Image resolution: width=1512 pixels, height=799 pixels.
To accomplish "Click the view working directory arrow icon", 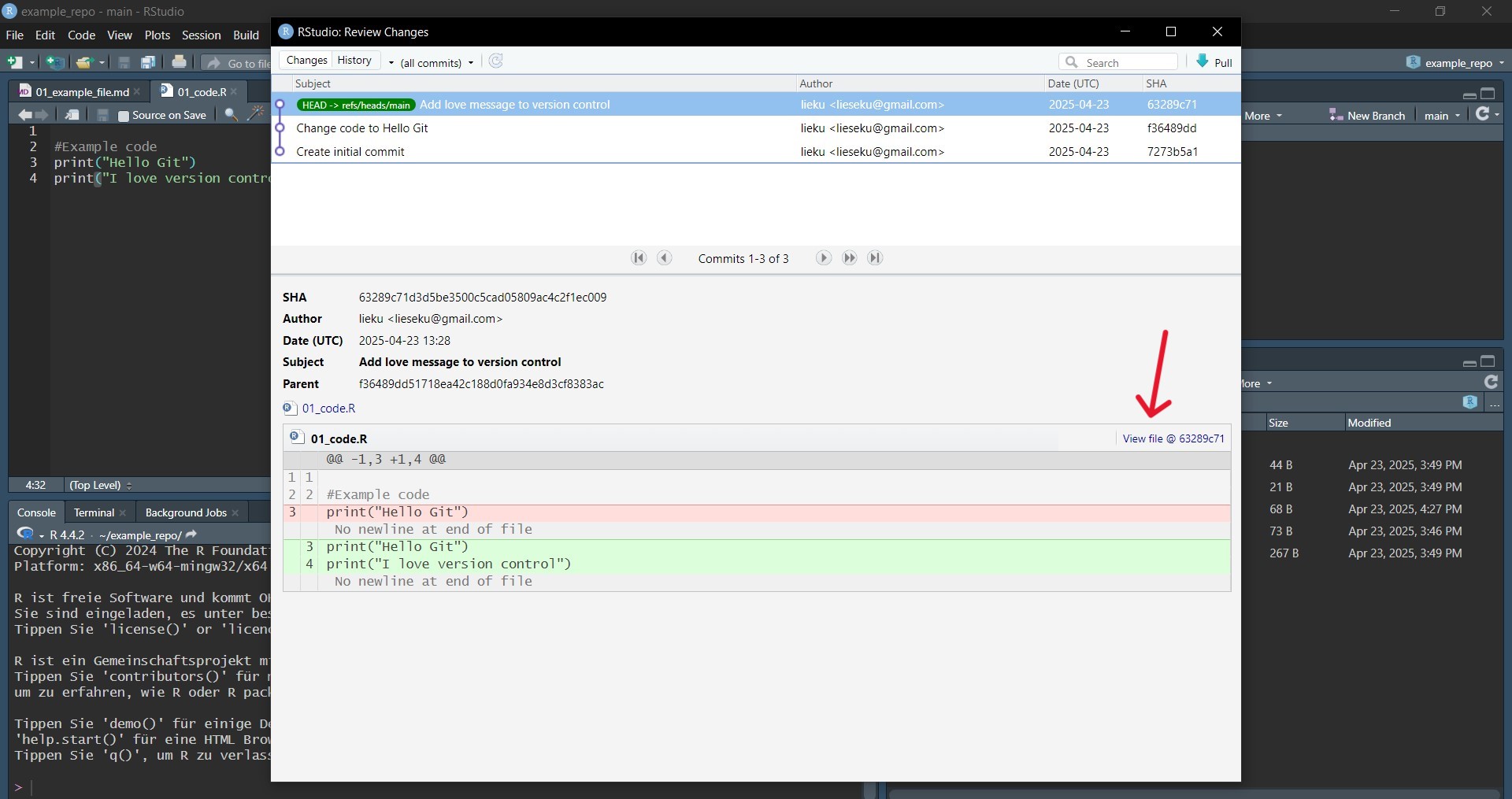I will point(191,535).
